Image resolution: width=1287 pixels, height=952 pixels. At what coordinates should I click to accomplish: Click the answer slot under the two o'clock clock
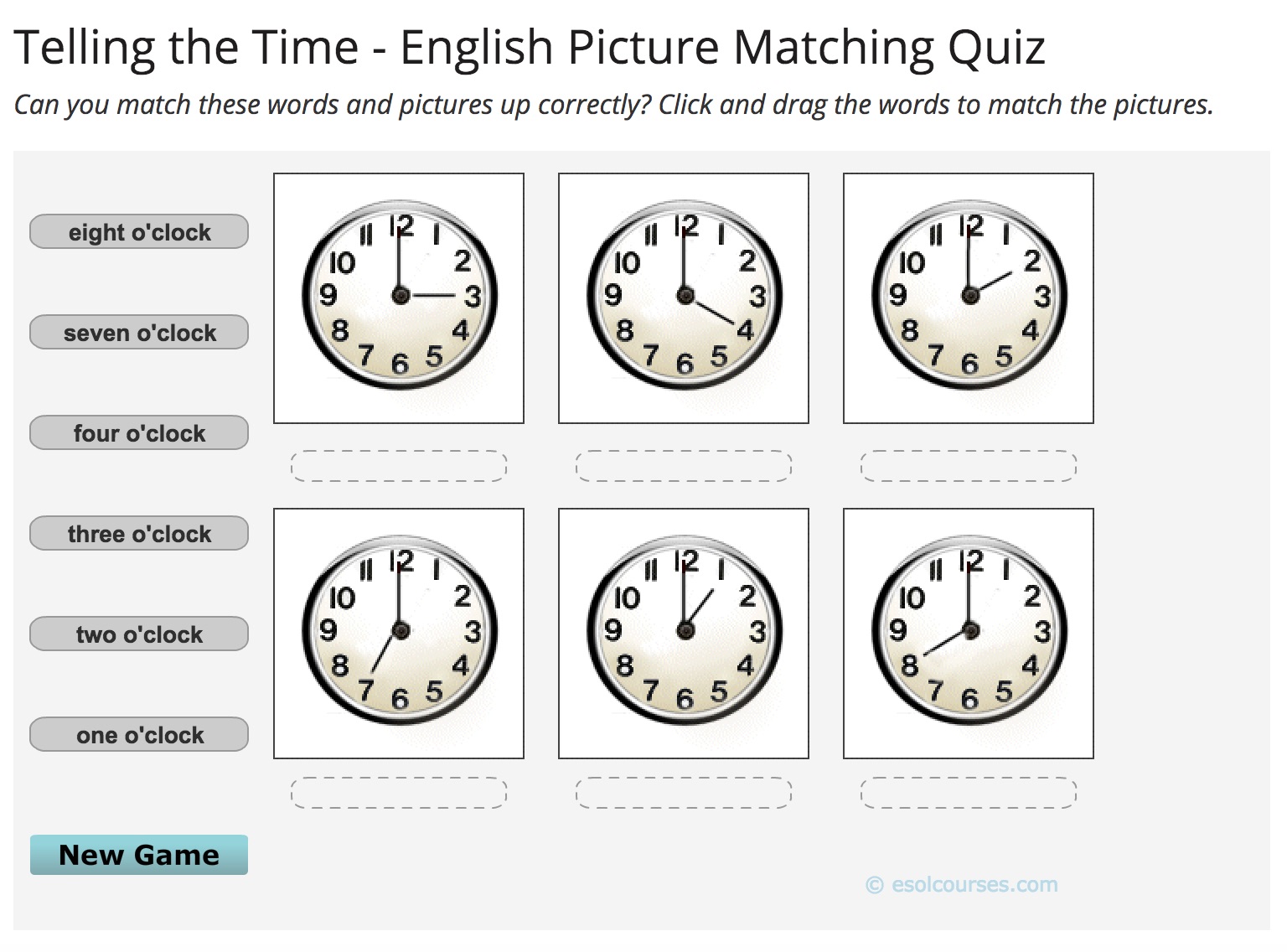click(969, 466)
